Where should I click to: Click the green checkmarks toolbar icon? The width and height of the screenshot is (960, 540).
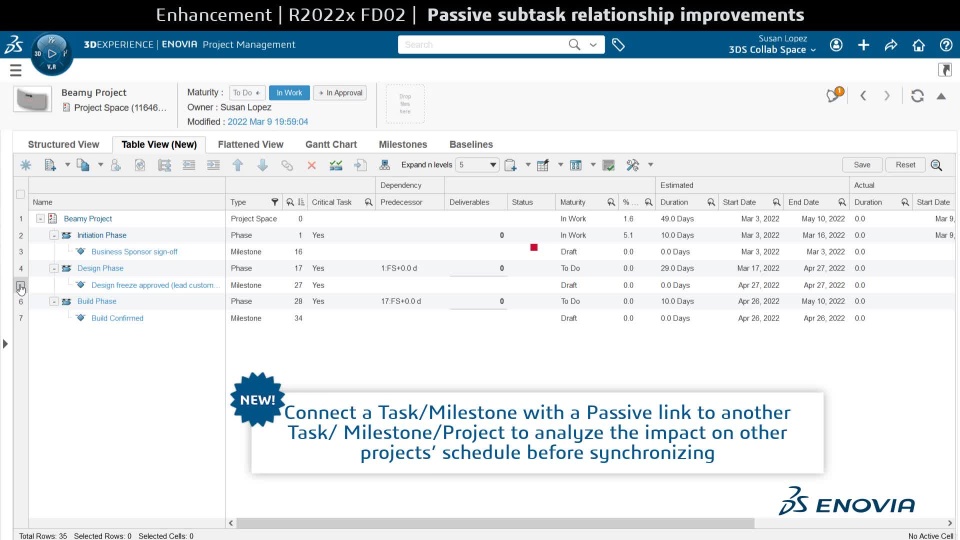[x=336, y=165]
